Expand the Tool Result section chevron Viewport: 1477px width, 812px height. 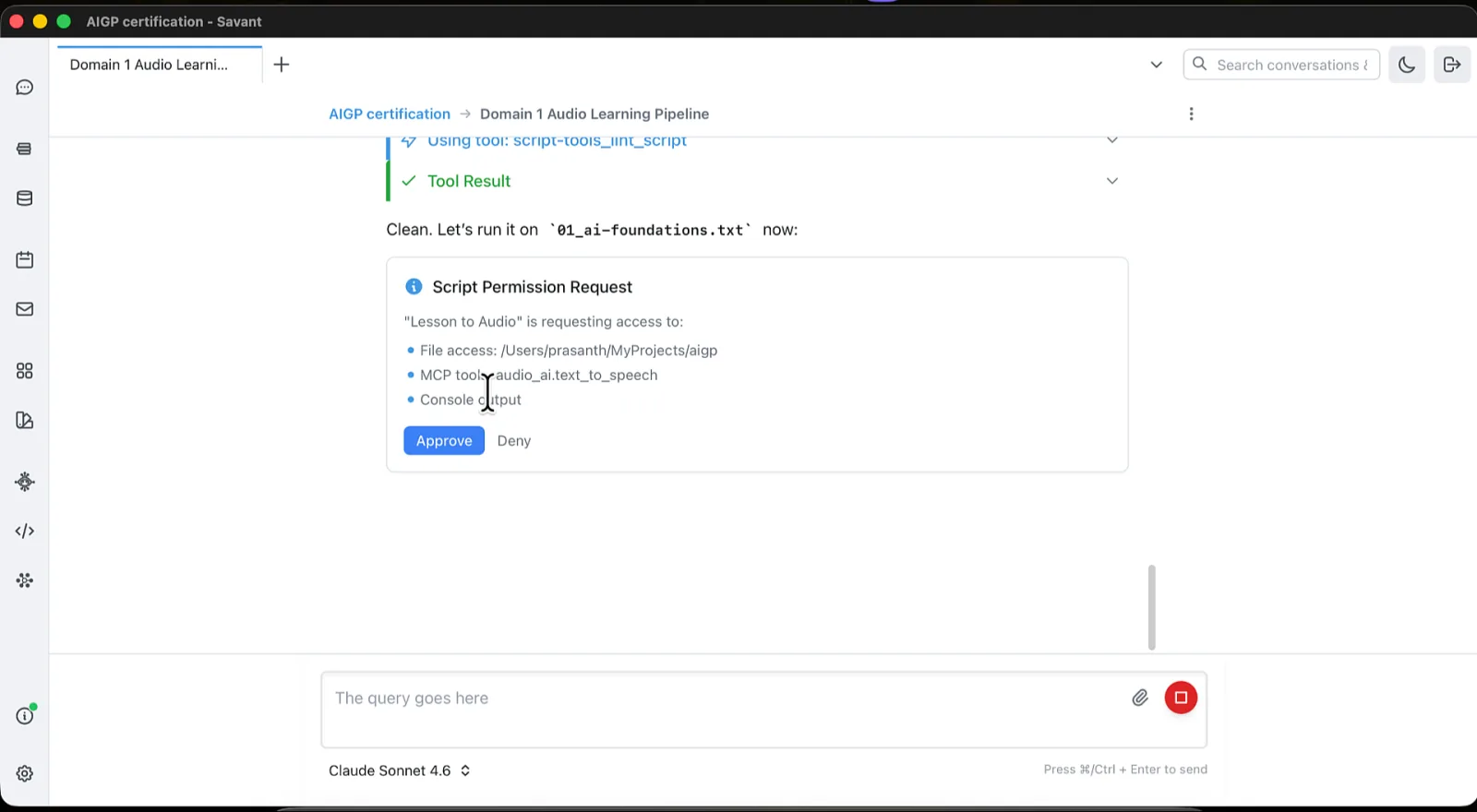point(1112,181)
